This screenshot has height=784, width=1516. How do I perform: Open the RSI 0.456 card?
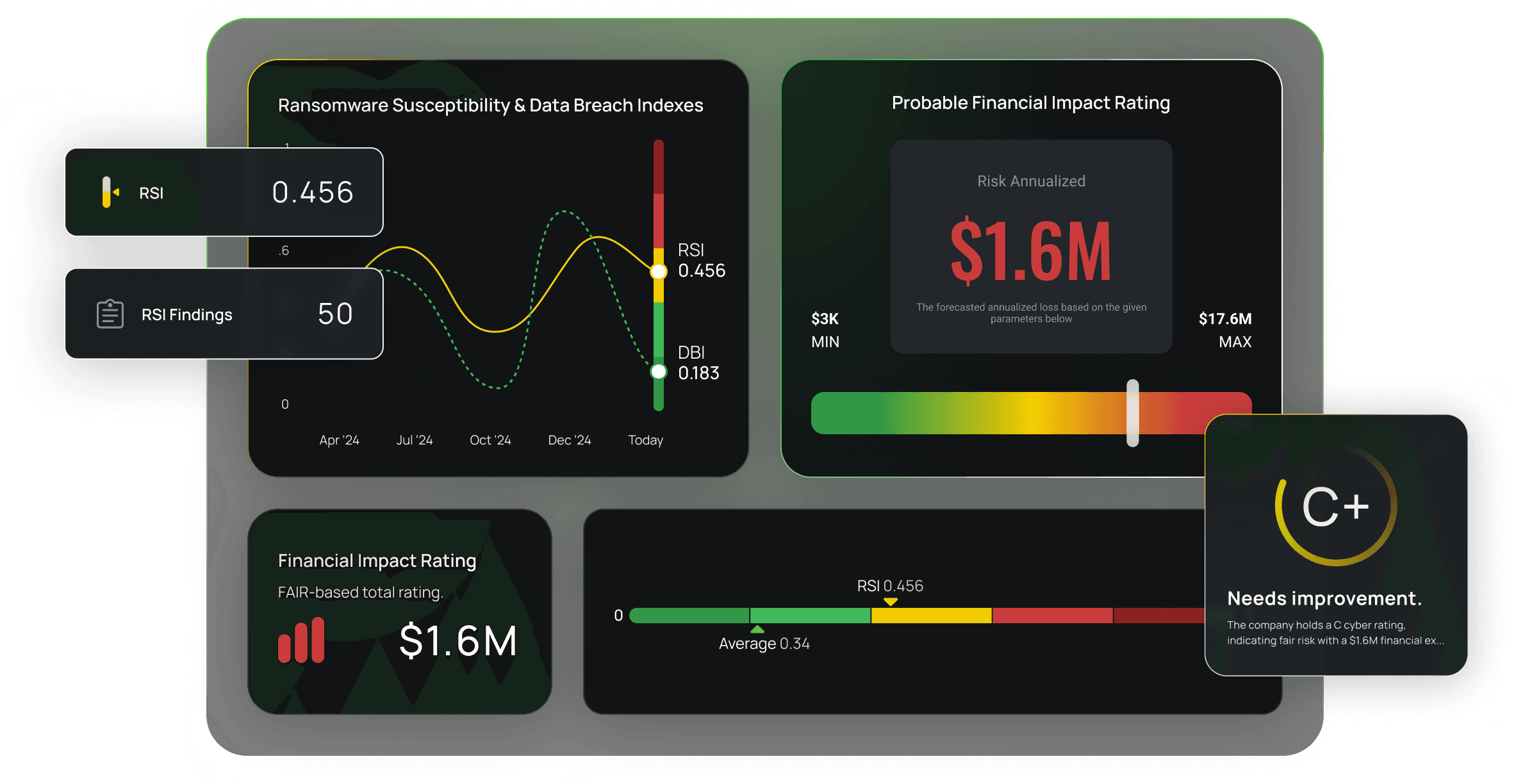click(224, 192)
